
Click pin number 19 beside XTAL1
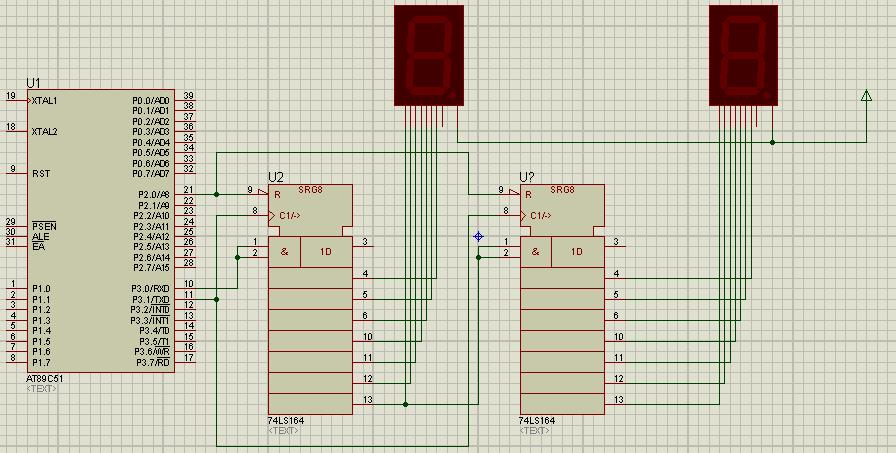pos(11,96)
